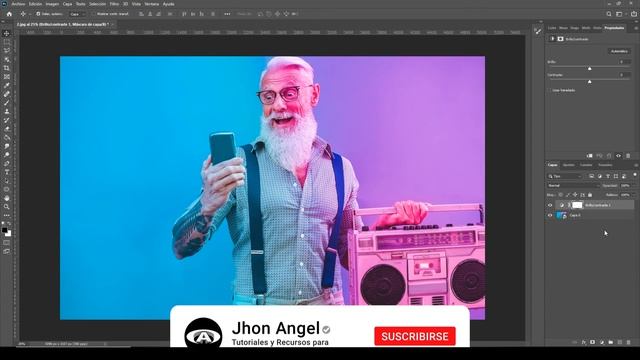The image size is (640, 360).
Task: Add layer style fx at Layers panel bottom
Action: click(x=584, y=342)
